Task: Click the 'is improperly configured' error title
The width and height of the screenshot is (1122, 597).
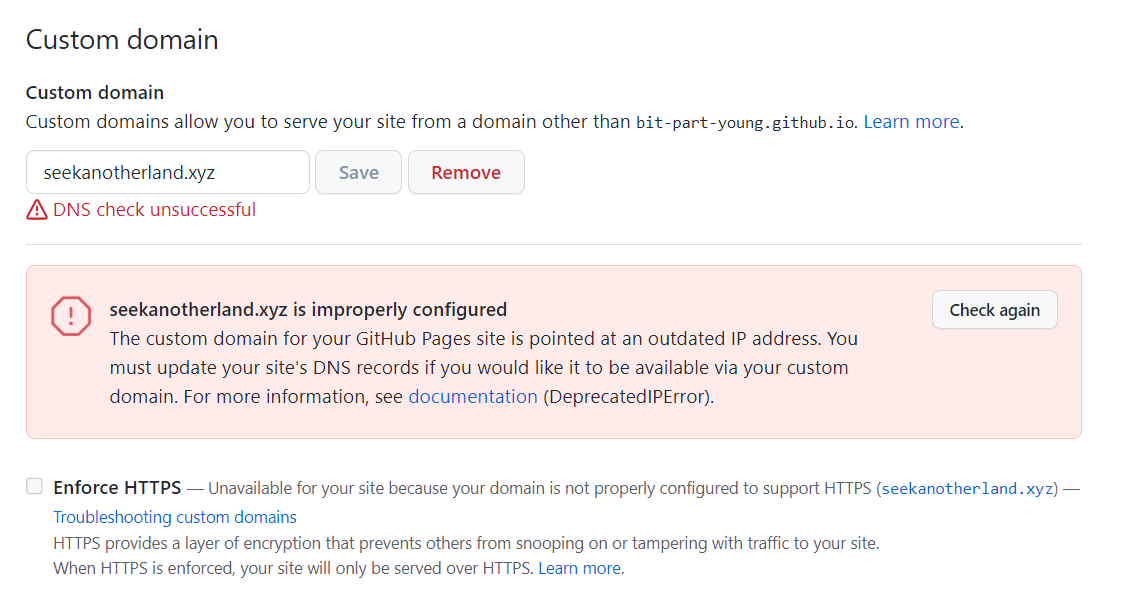Action: tap(308, 309)
